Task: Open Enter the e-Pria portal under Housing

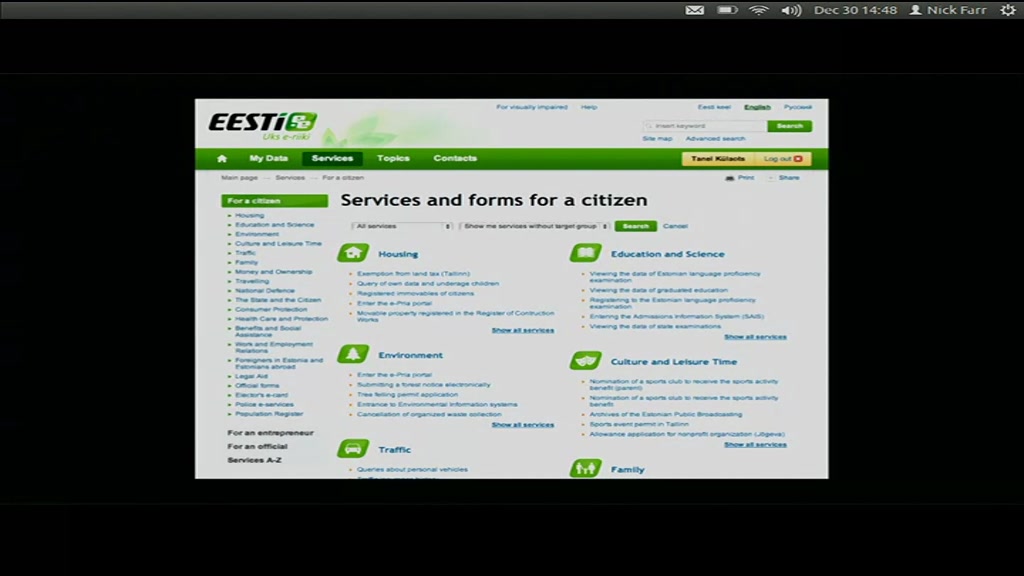Action: pos(394,303)
